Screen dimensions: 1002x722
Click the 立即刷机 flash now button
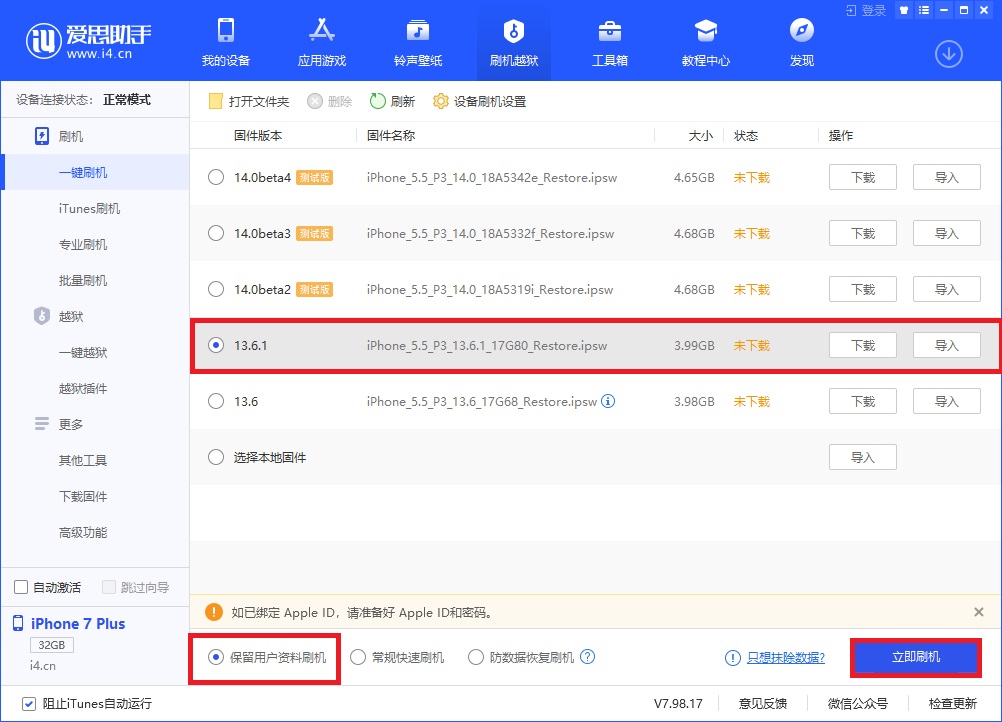tap(914, 658)
